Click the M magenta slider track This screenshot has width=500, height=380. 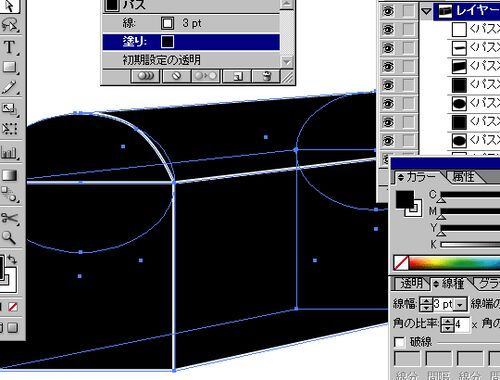[x=470, y=211]
